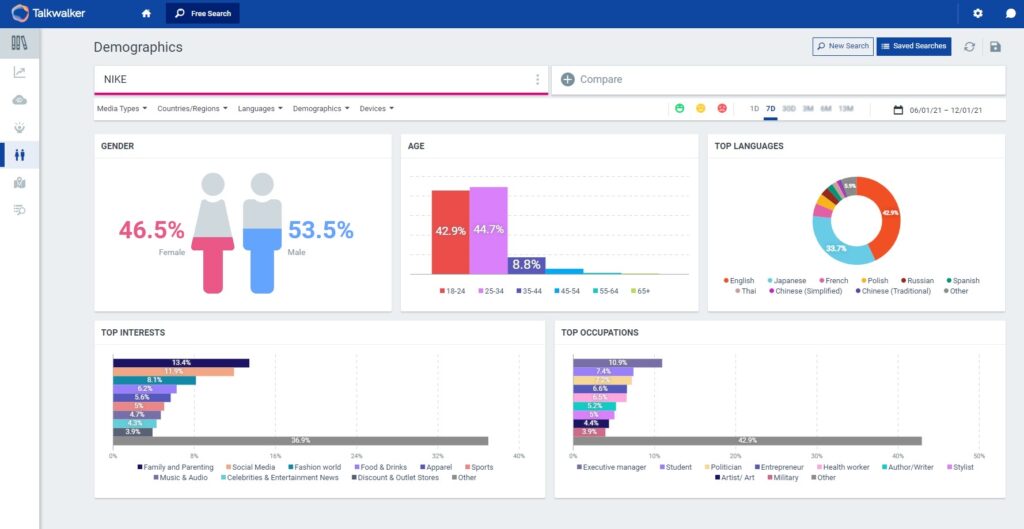Click the 18-24 red legend swatch

443,291
